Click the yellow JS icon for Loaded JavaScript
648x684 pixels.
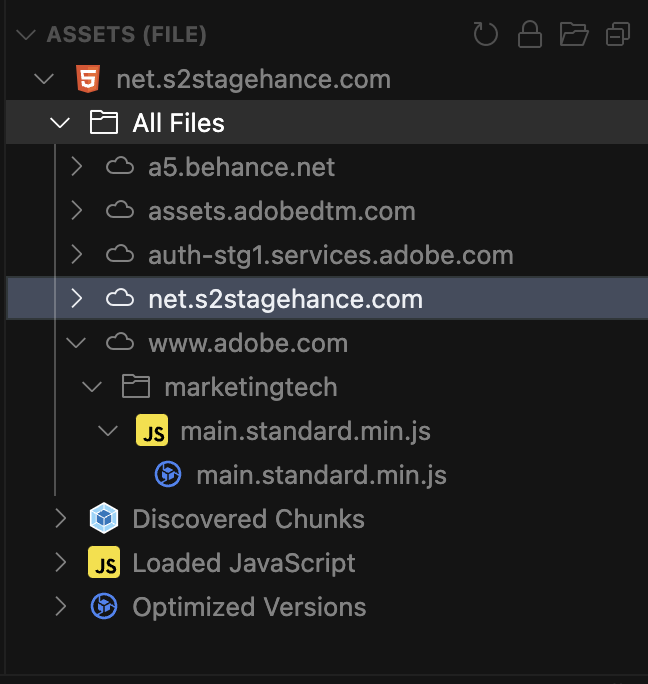click(104, 563)
